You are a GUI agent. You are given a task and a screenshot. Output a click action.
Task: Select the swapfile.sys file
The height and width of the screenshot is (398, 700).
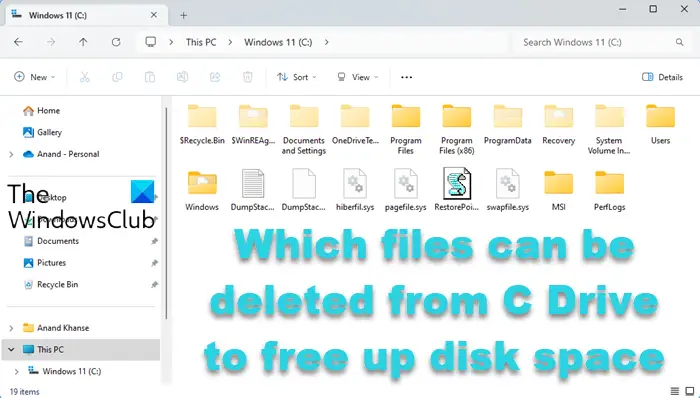pos(508,190)
